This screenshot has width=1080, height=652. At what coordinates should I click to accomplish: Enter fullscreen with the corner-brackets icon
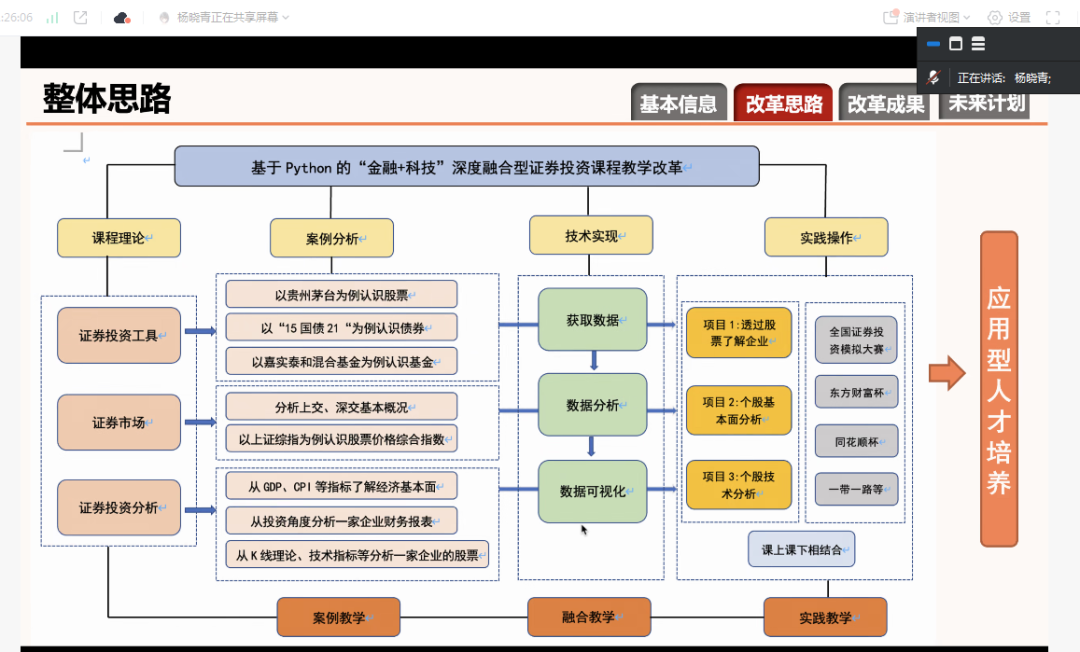[x=1053, y=17]
